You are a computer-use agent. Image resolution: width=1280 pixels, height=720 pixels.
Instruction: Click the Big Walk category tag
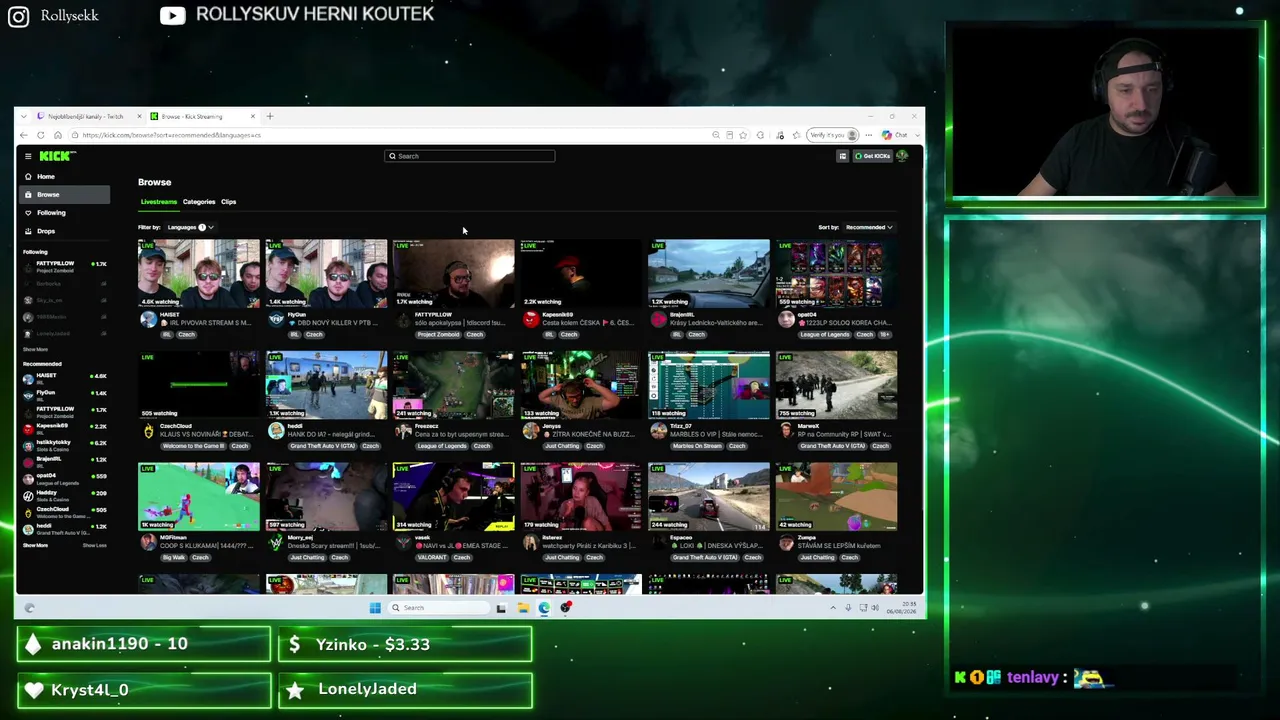172,558
